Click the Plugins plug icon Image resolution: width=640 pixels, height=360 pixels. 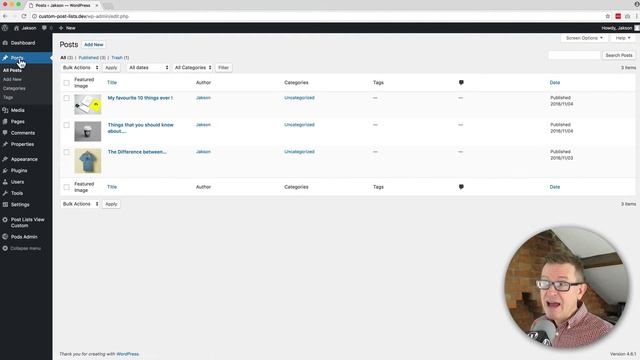point(5,171)
